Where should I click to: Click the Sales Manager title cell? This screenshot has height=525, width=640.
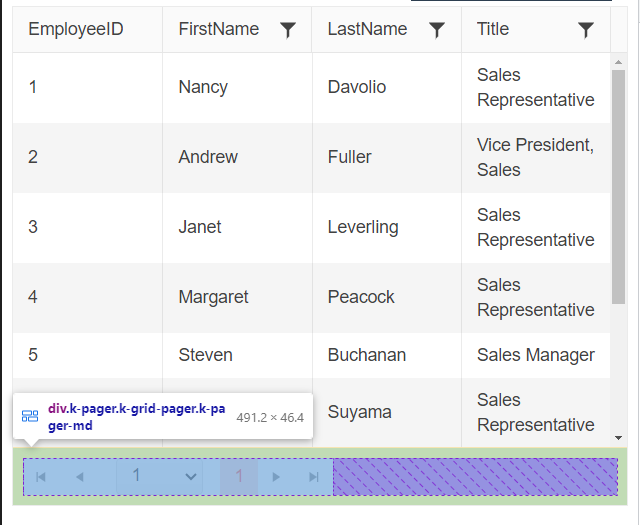[536, 355]
